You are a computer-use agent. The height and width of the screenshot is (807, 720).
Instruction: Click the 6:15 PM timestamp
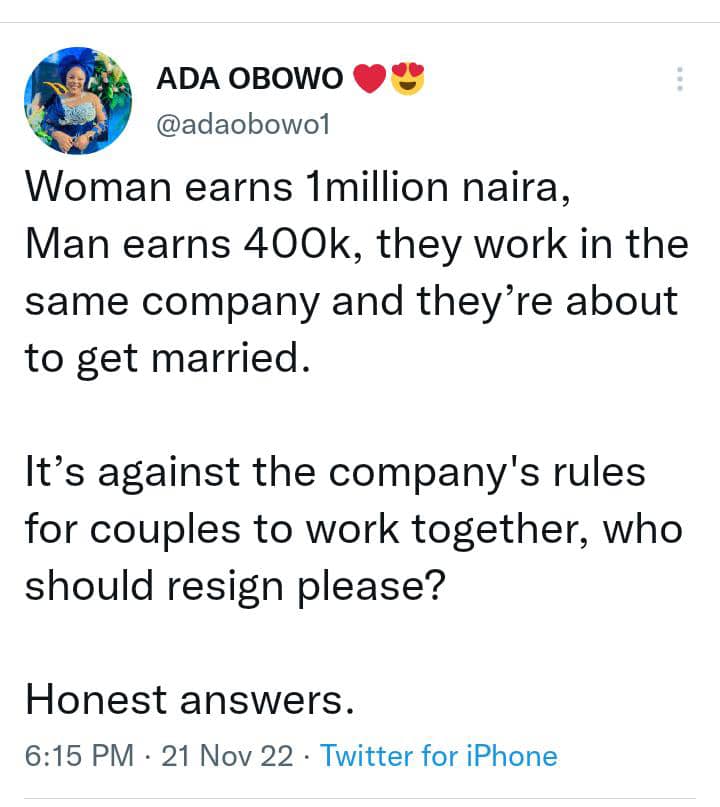click(x=78, y=756)
